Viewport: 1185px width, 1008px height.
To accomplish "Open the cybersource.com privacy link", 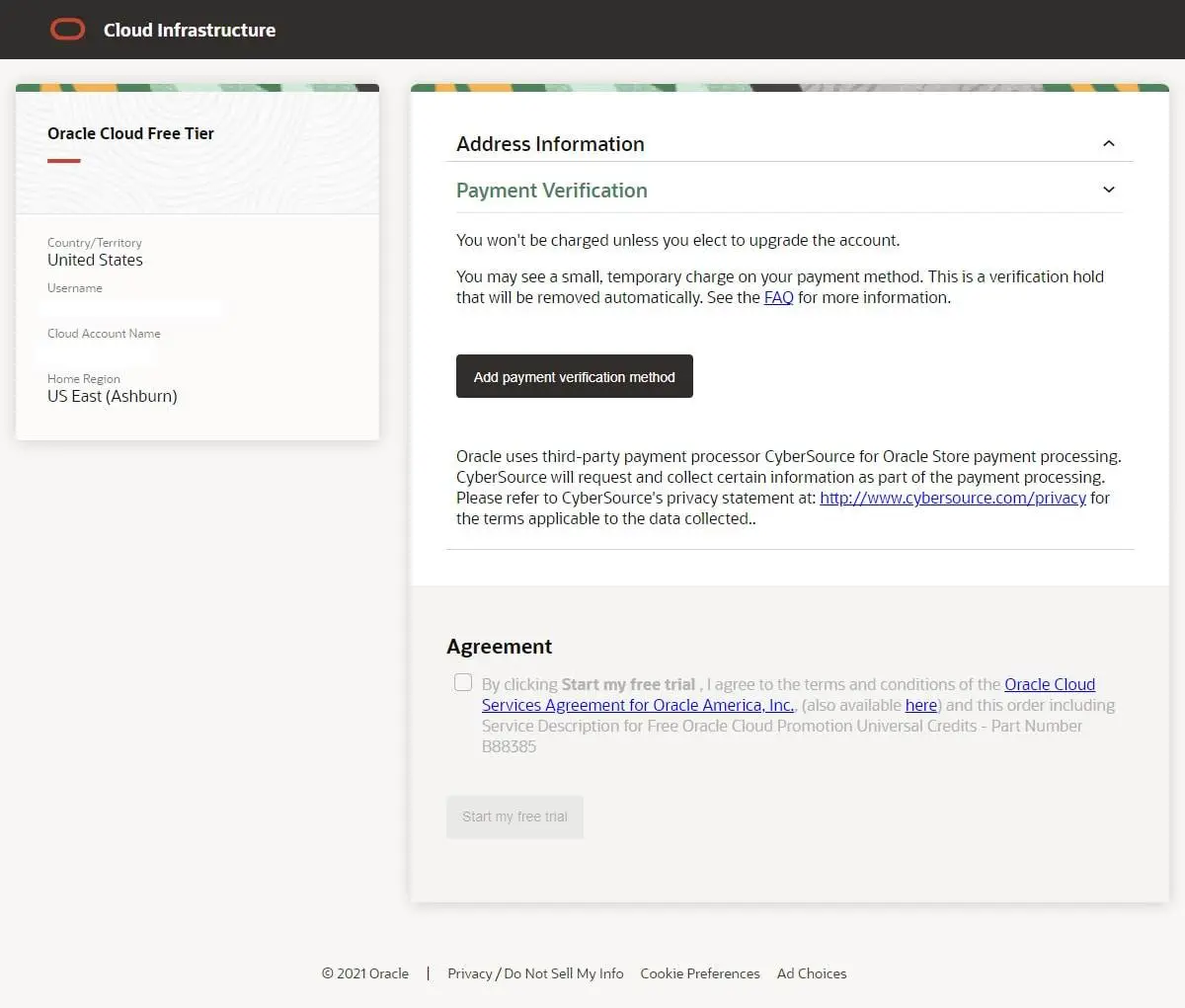I will pos(953,498).
